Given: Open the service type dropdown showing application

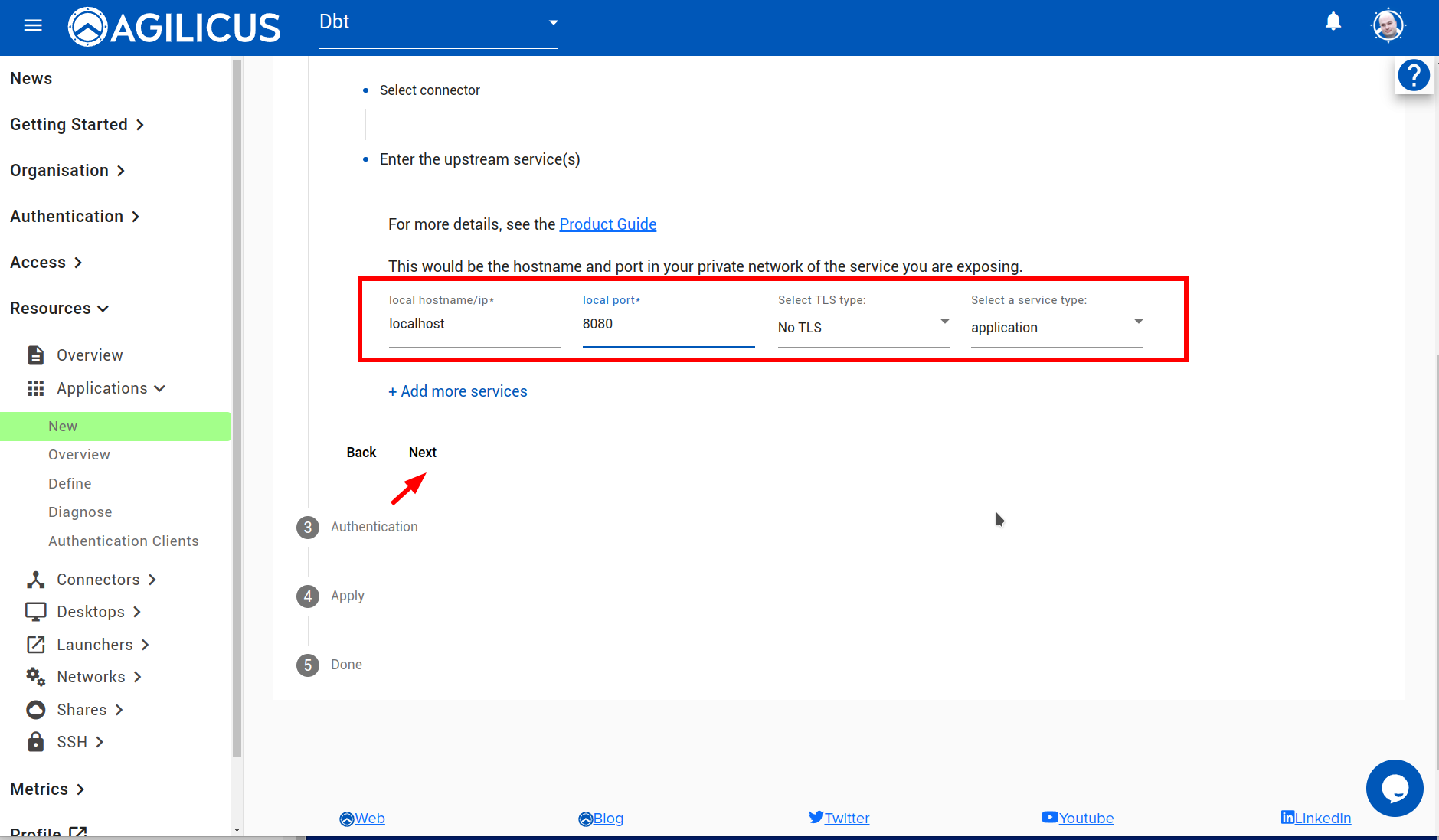Looking at the screenshot, I should click(x=1138, y=322).
